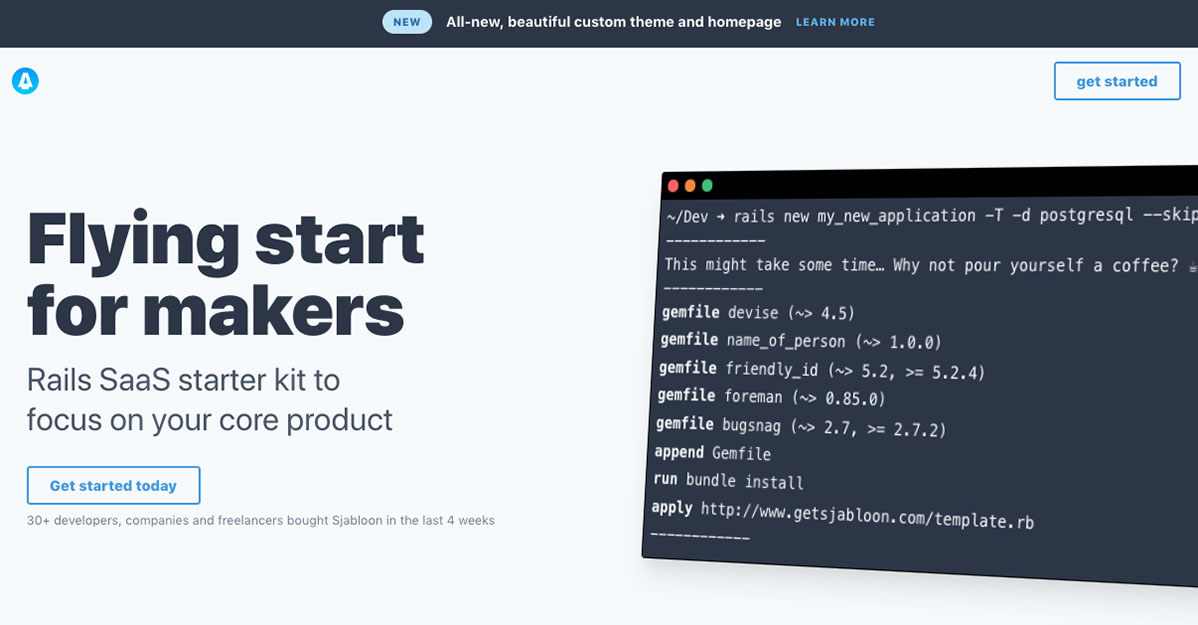
Task: Click the 'apply http://www.getsjabloon.com/template.rb' line
Action: pyautogui.click(x=842, y=515)
